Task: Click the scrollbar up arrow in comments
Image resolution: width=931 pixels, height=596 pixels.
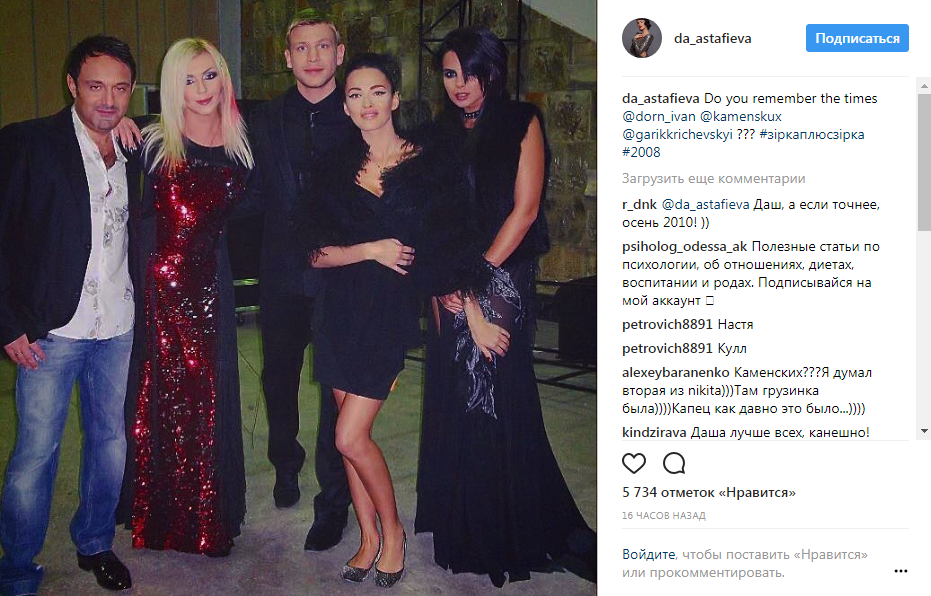Action: click(924, 86)
